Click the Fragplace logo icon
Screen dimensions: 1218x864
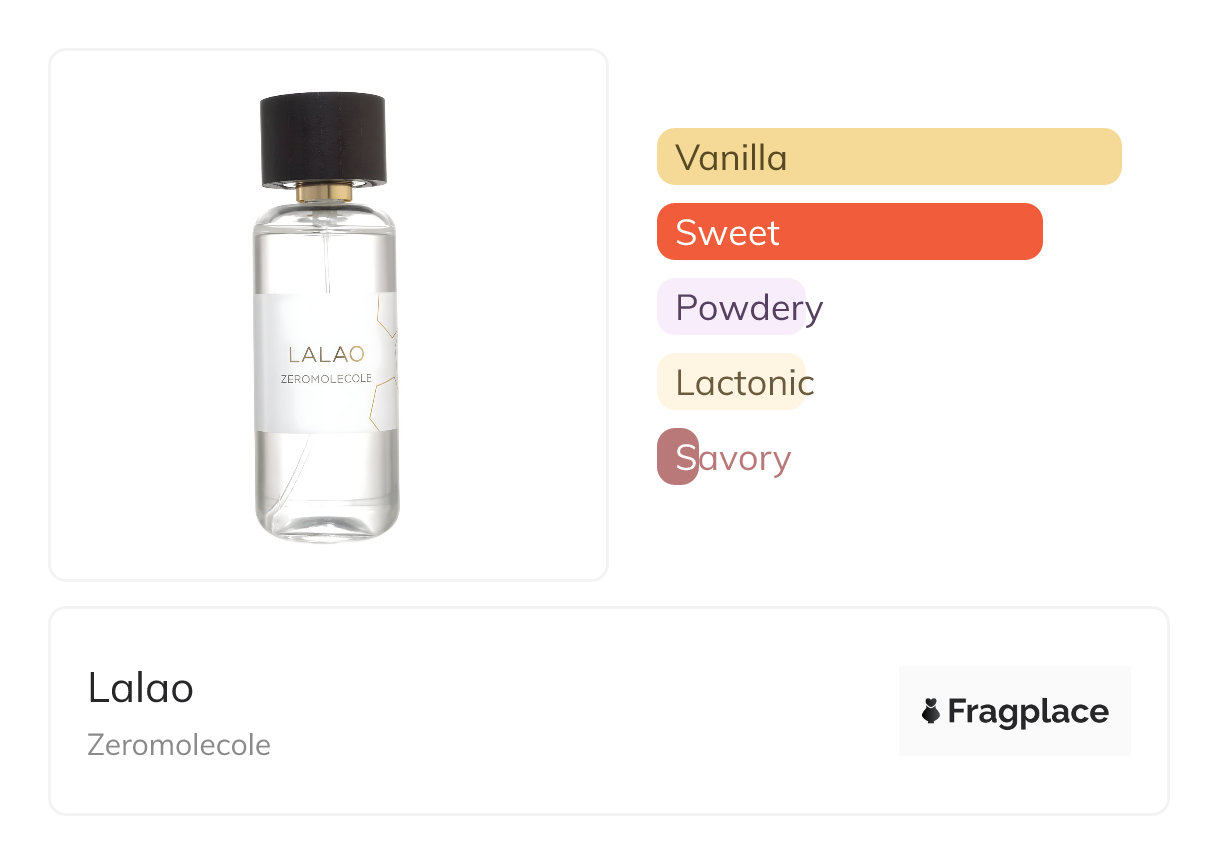coord(931,711)
